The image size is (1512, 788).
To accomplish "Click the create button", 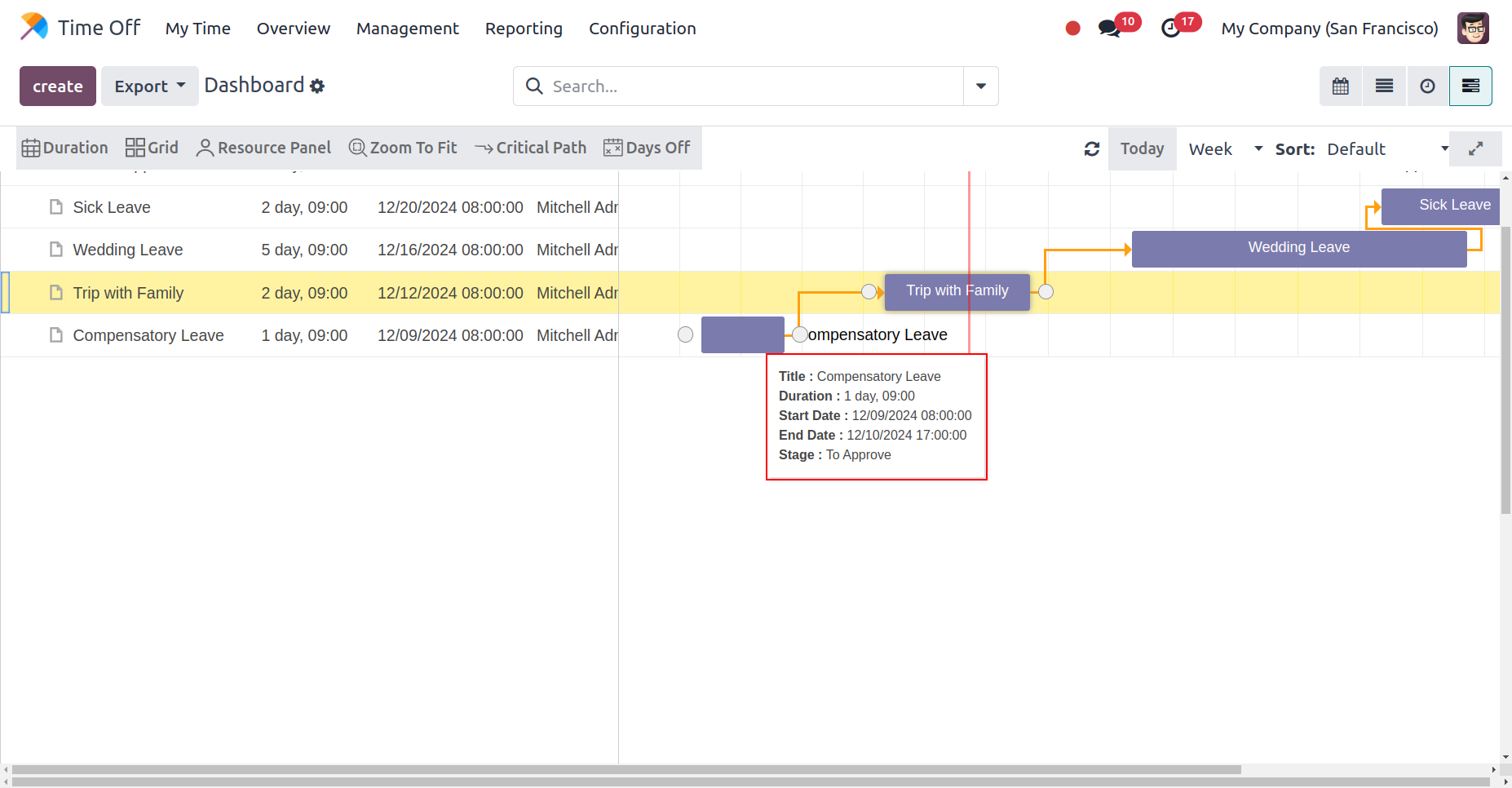I will tap(58, 86).
